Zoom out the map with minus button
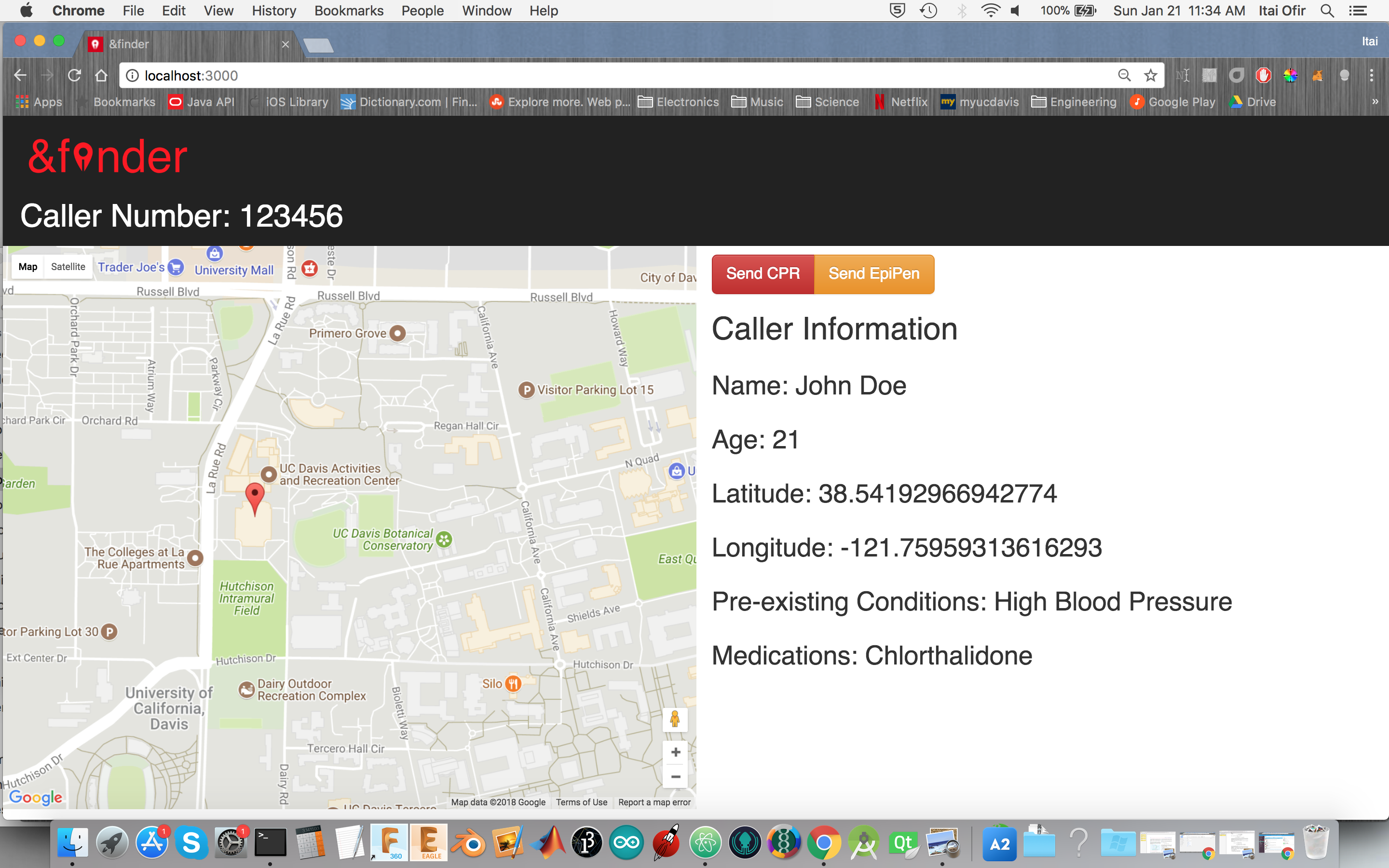This screenshot has height=868, width=1389. click(676, 777)
